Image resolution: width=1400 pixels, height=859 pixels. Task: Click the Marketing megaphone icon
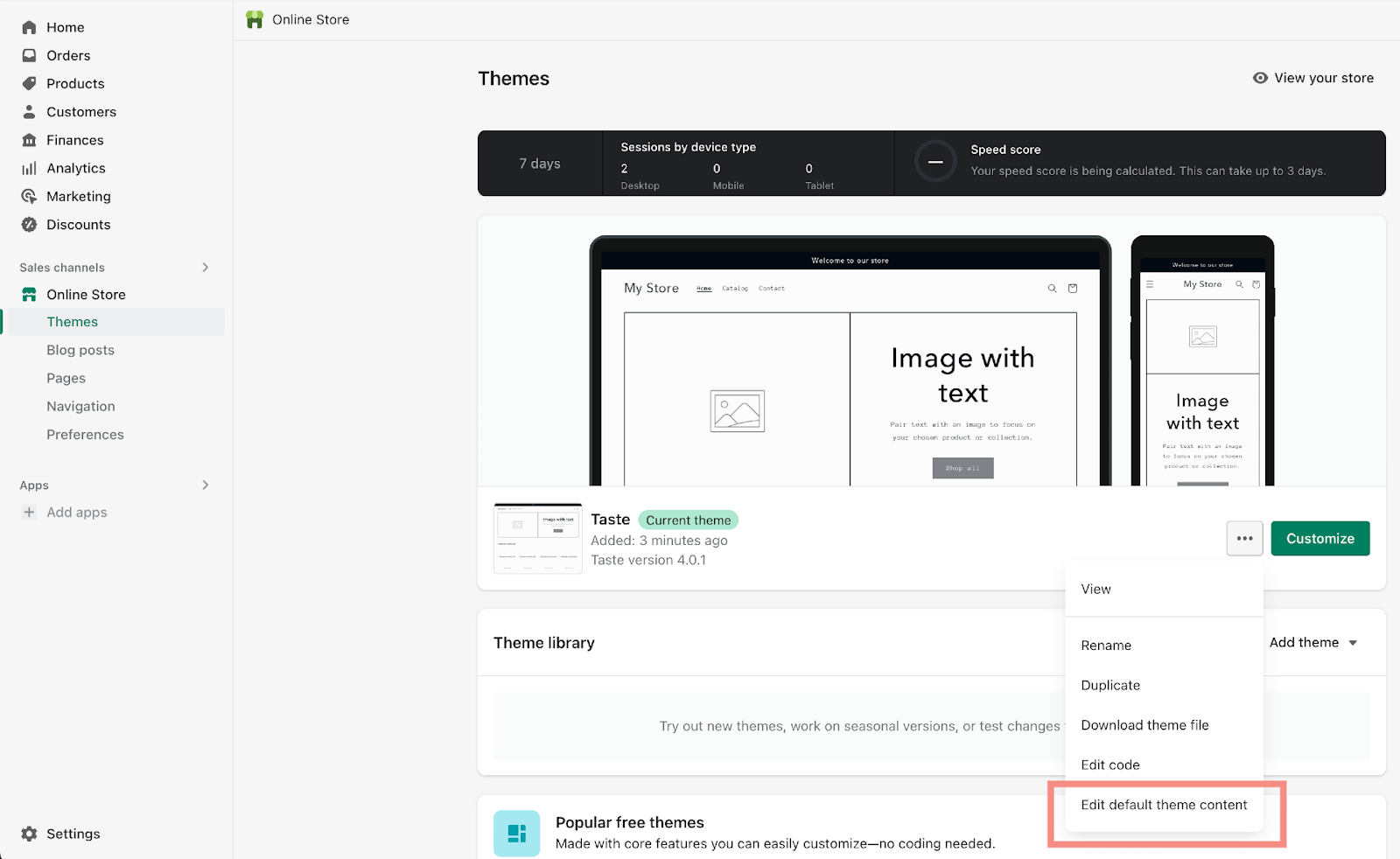click(x=29, y=196)
